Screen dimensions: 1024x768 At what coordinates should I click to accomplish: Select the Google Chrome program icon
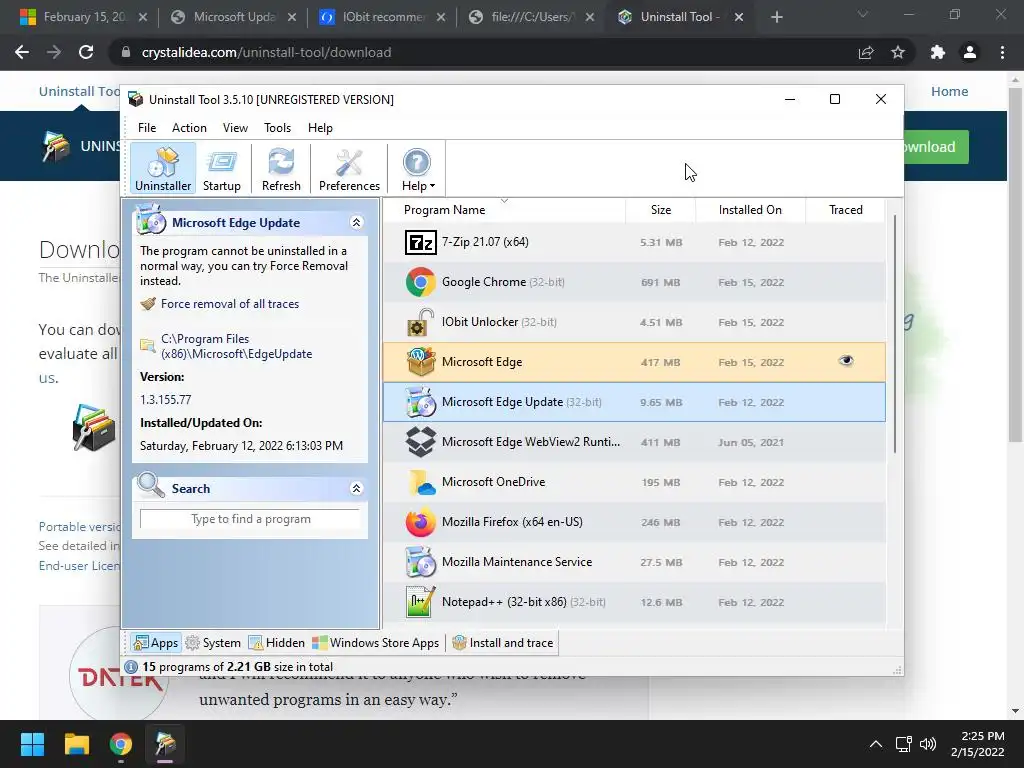pyautogui.click(x=421, y=282)
